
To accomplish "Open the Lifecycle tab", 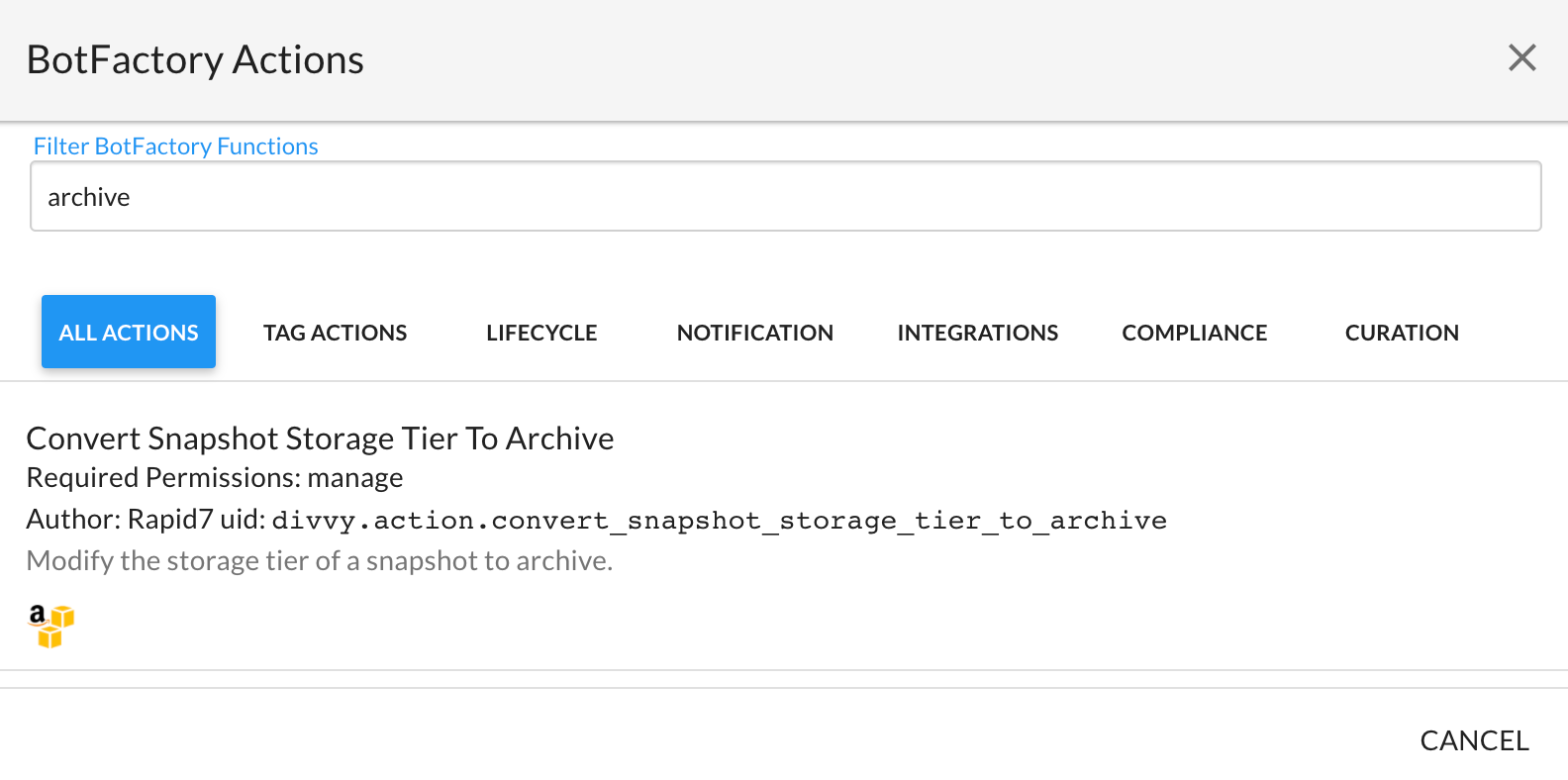I will (x=541, y=333).
